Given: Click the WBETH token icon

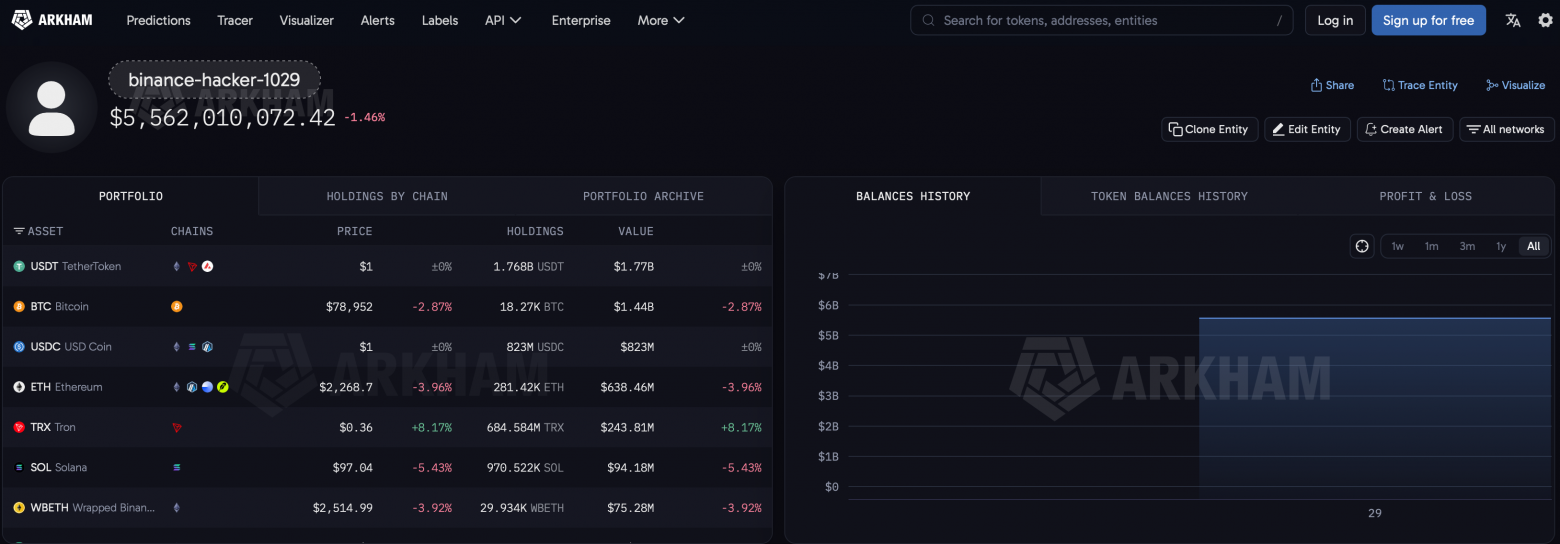Looking at the screenshot, I should point(19,508).
